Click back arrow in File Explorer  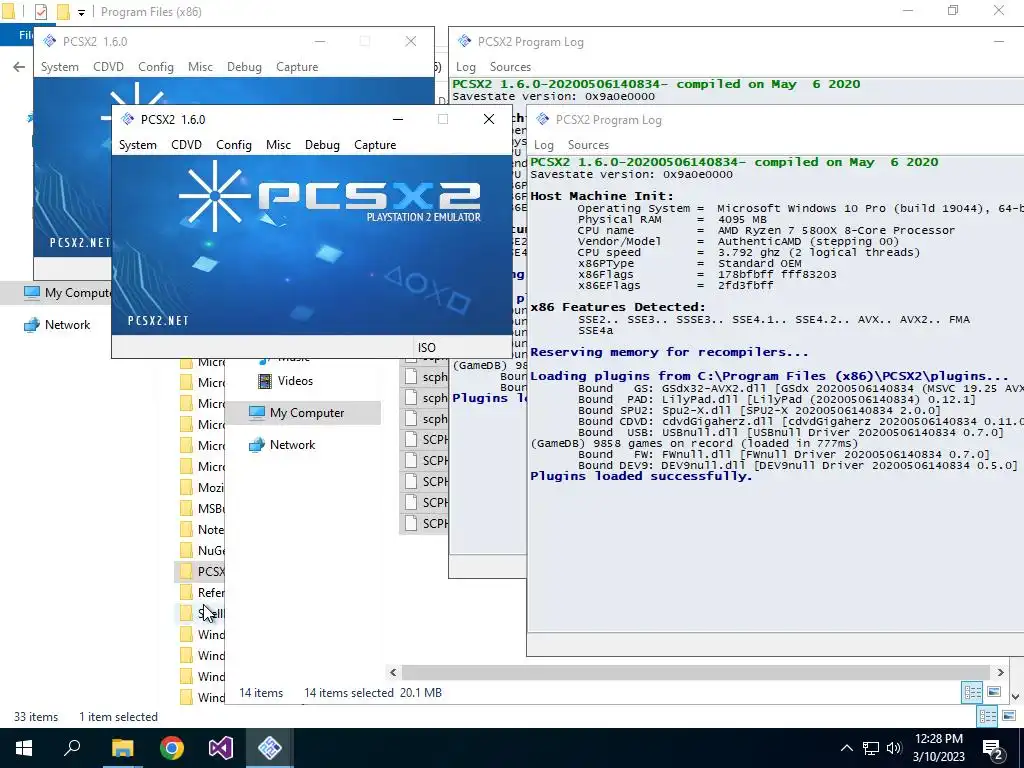[19, 67]
